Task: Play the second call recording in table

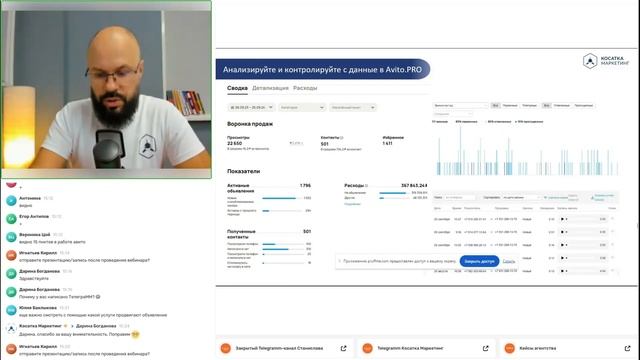Action: coord(562,232)
